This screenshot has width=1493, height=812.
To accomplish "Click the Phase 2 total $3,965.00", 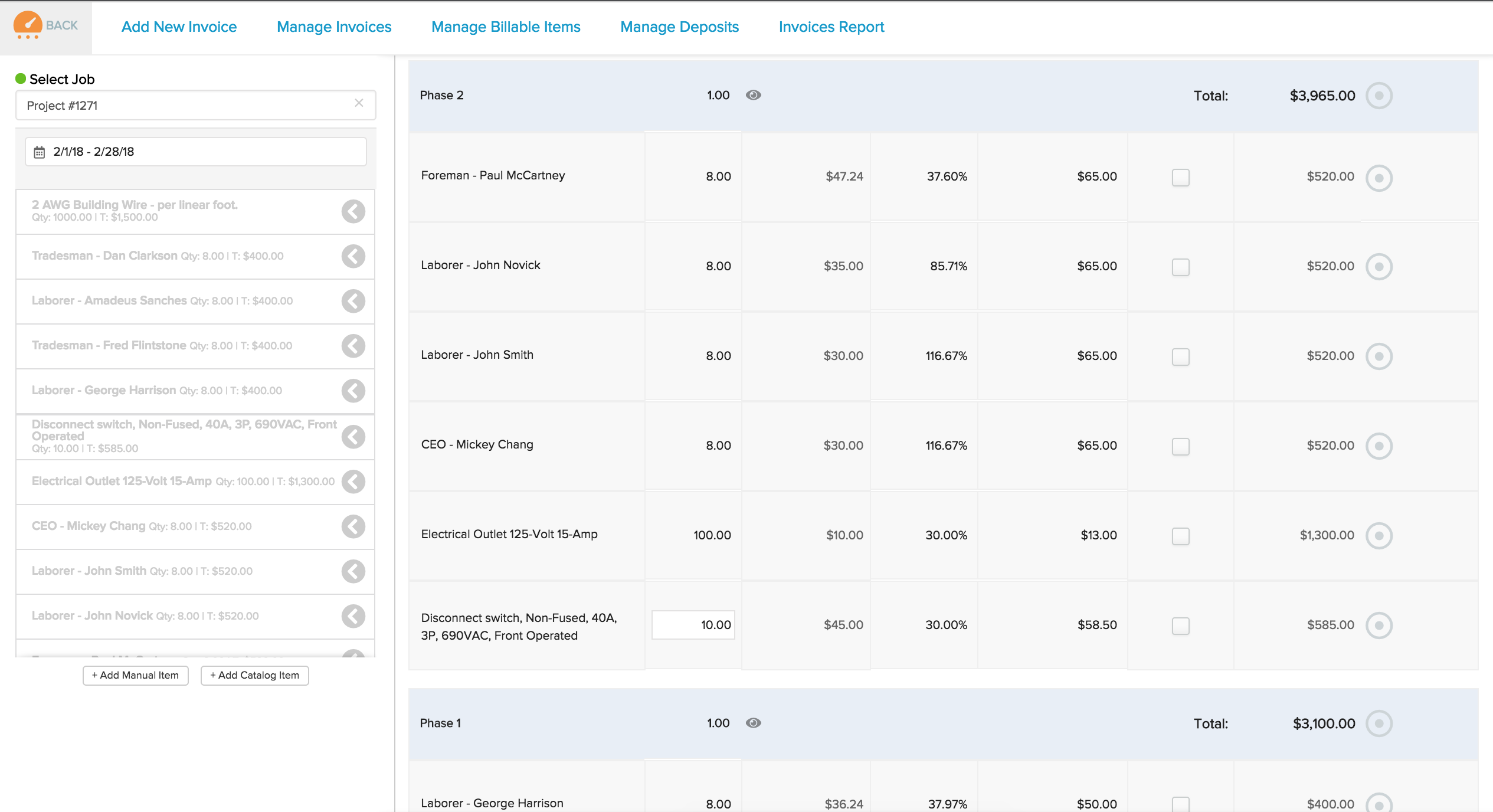I will tap(1322, 96).
